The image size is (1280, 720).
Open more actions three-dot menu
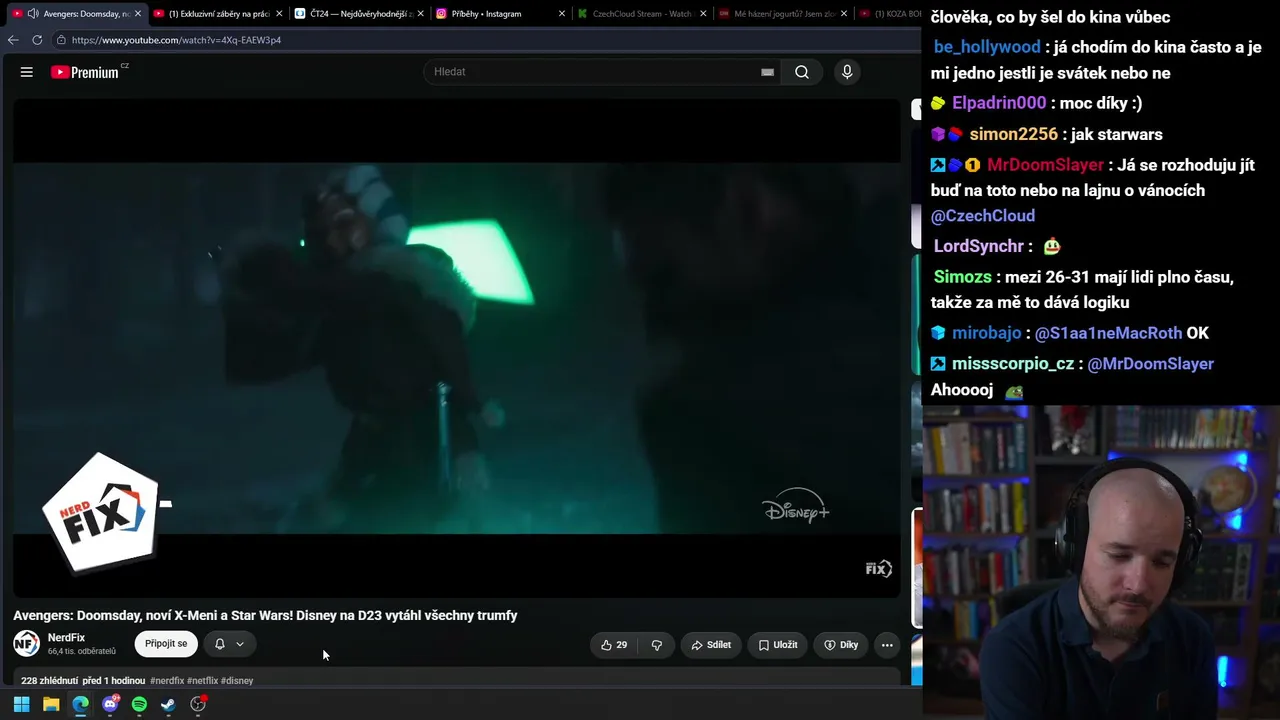coord(887,645)
